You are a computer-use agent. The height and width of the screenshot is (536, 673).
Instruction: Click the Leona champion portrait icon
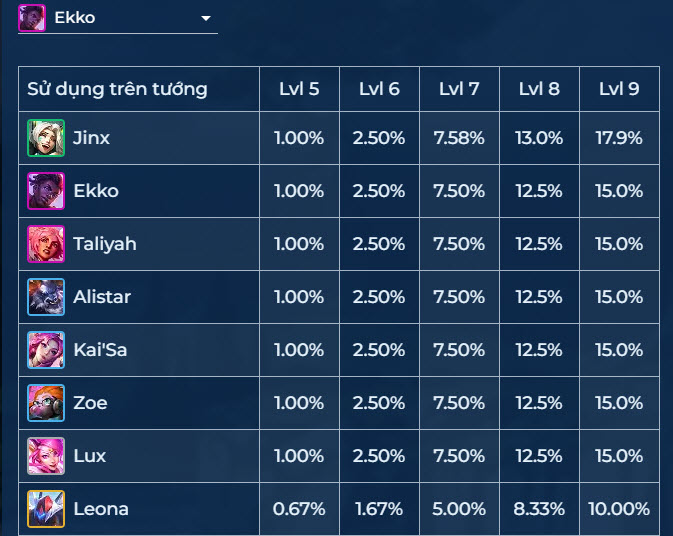click(x=46, y=509)
